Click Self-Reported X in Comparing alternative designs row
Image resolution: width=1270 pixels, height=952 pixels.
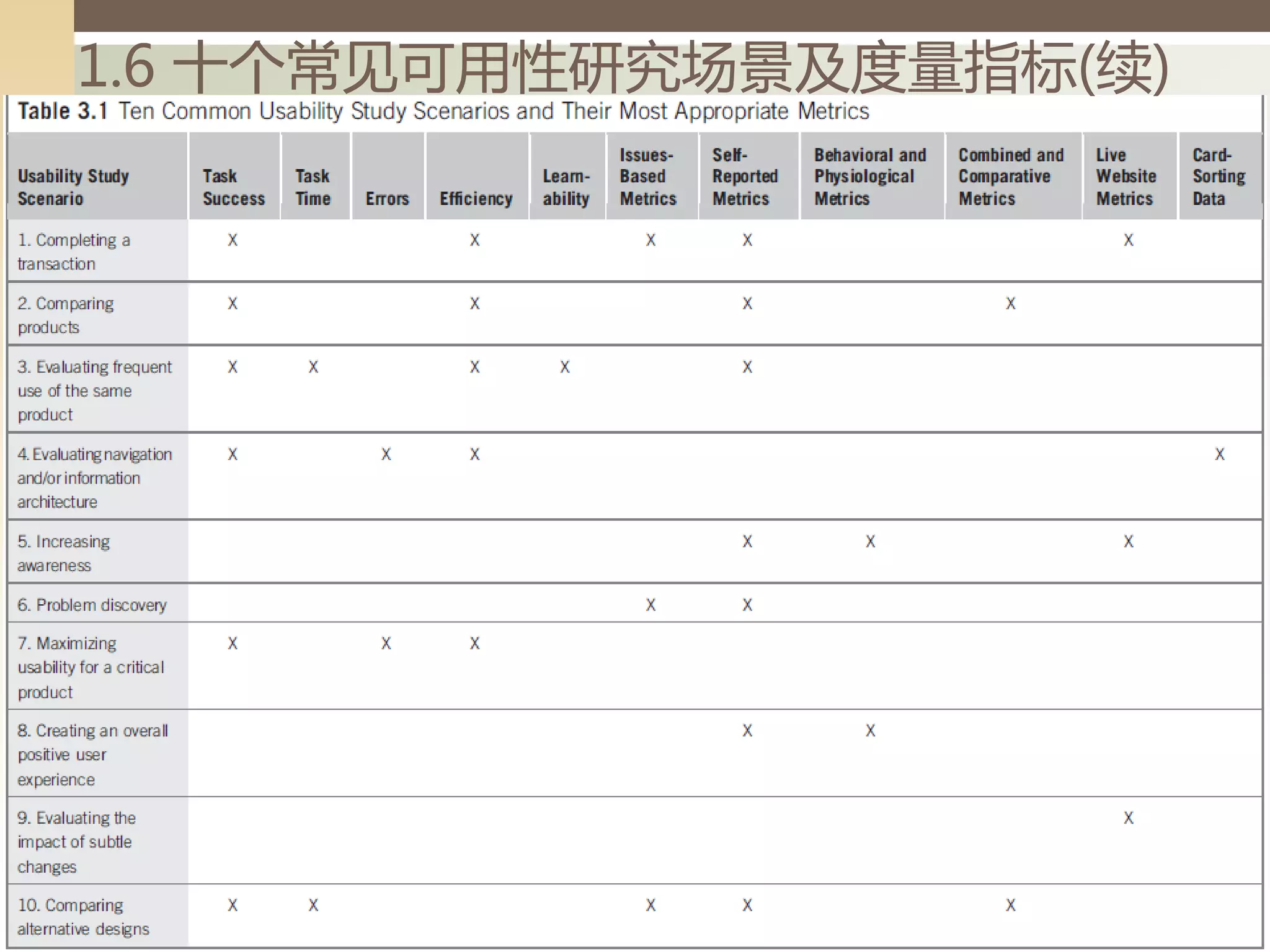tap(748, 906)
